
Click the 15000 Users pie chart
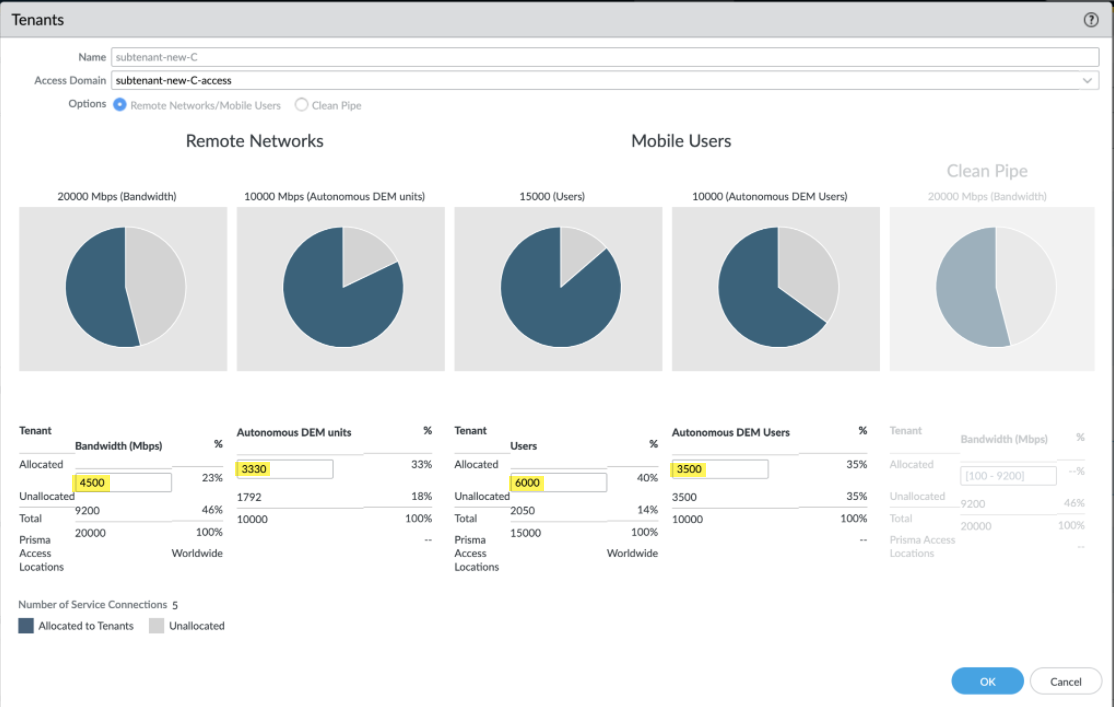click(x=561, y=287)
